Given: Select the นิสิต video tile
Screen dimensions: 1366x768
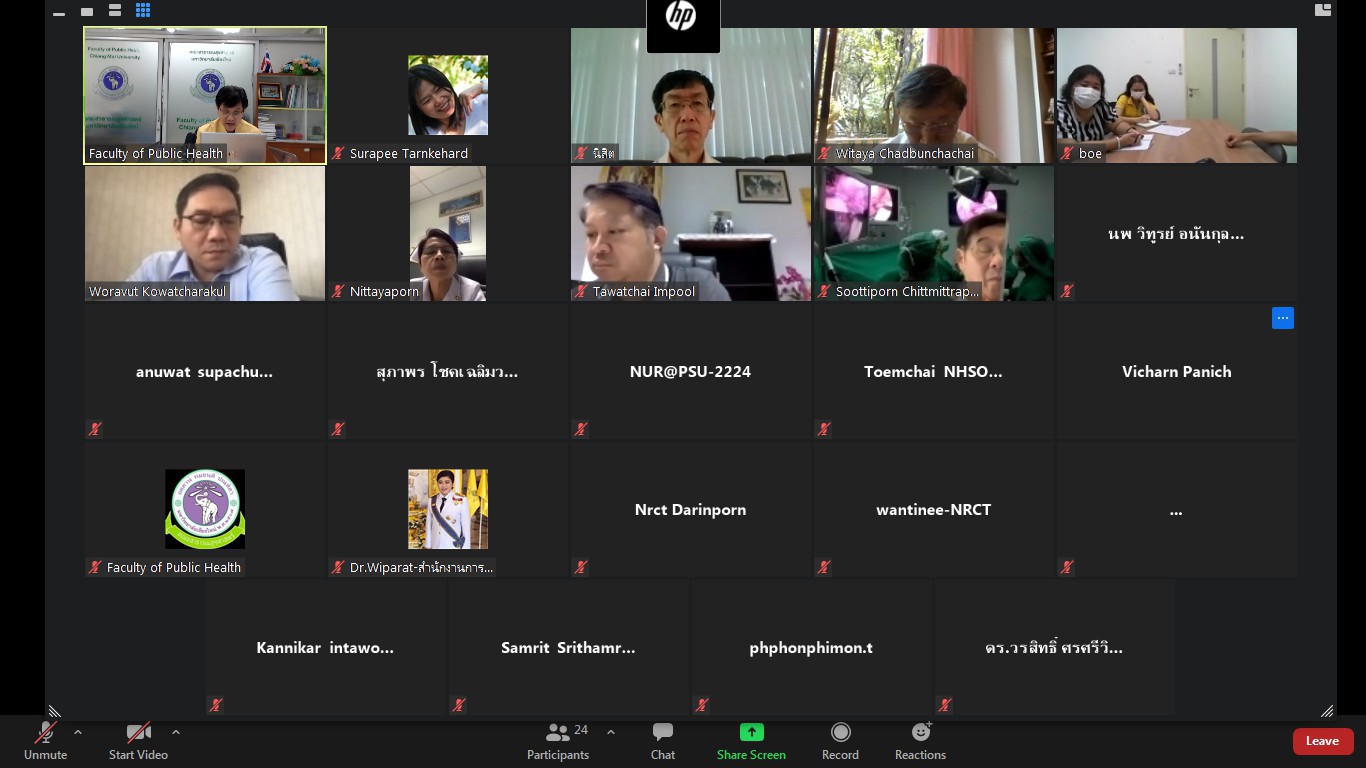Looking at the screenshot, I should click(x=691, y=95).
